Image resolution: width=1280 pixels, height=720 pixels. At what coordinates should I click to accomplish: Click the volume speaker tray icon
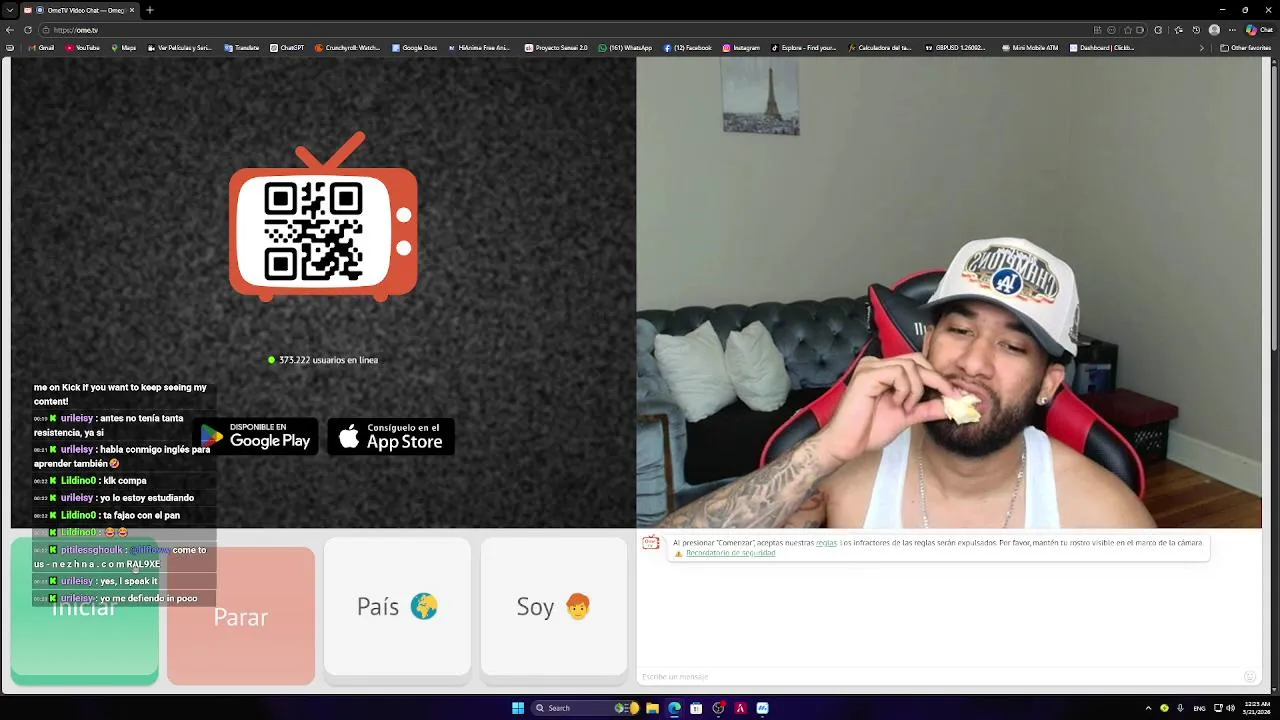click(1230, 708)
